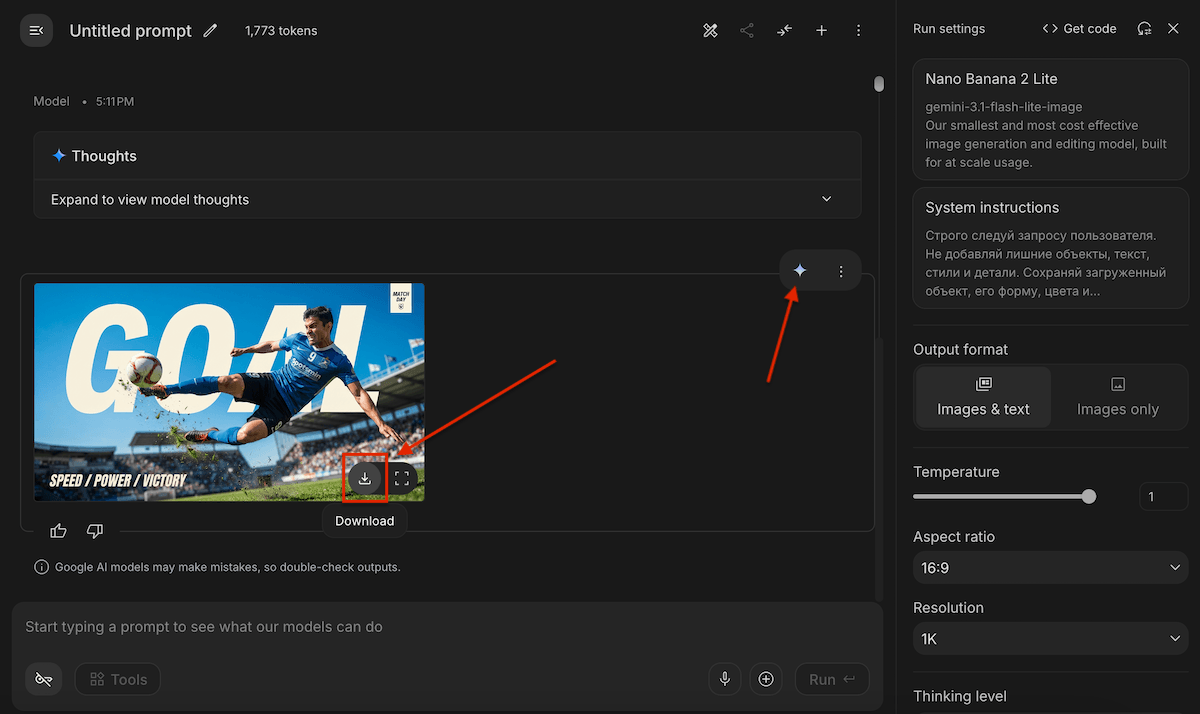This screenshot has height=714, width=1200.
Task: Open the share prompt icon
Action: point(747,31)
